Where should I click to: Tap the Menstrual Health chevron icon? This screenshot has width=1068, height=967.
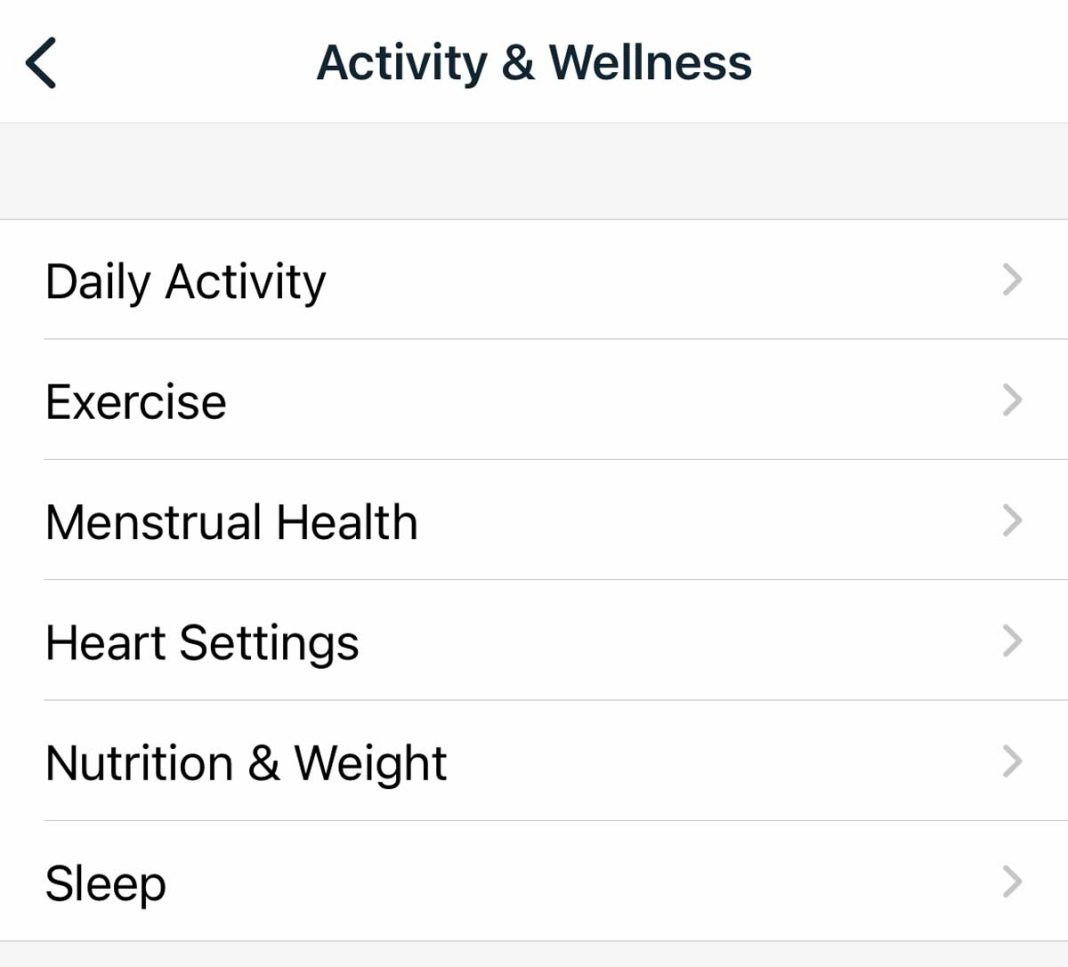1012,521
